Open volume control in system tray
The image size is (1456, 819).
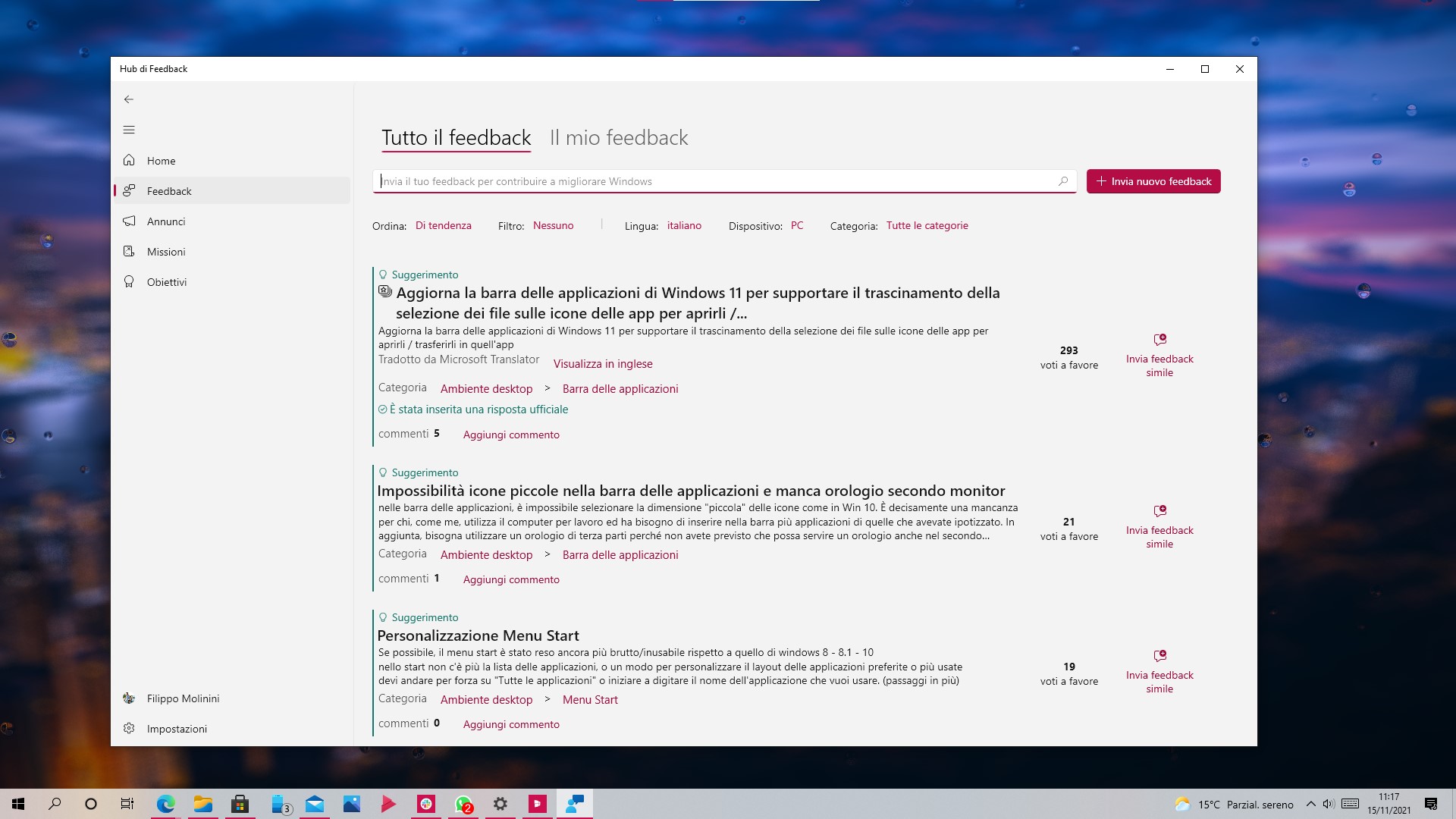point(1328,804)
